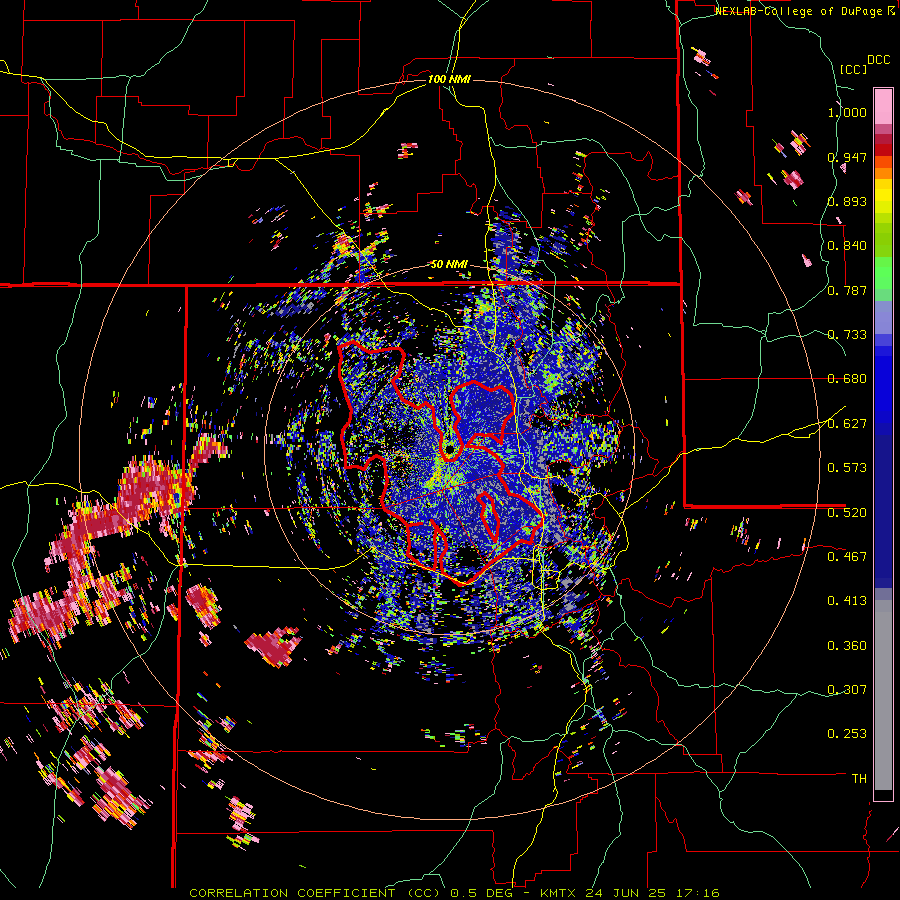
Task: Click the DCC product label
Action: coord(878,60)
